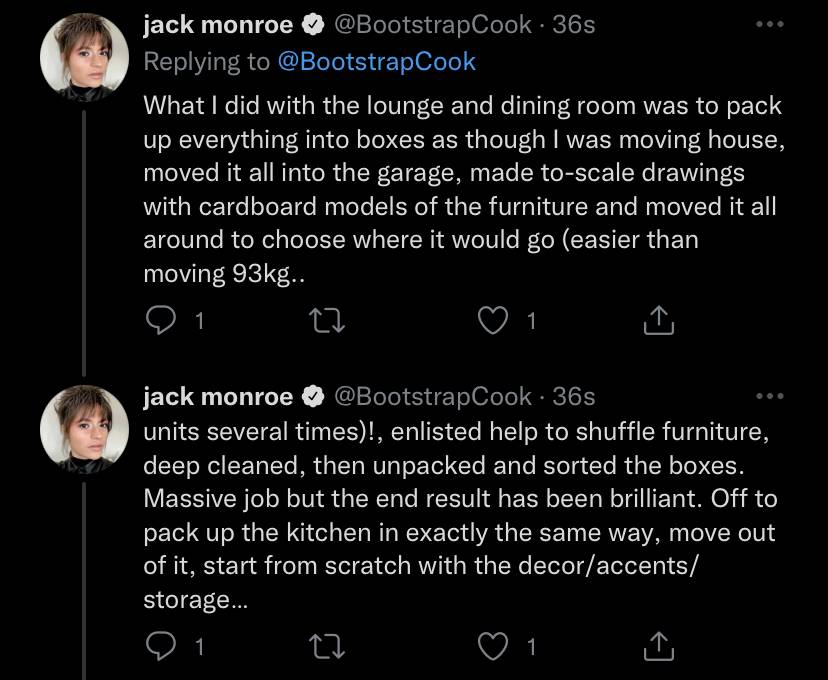Open the second tweet's profile avatar
Screen dimensions: 828x680
point(84,429)
